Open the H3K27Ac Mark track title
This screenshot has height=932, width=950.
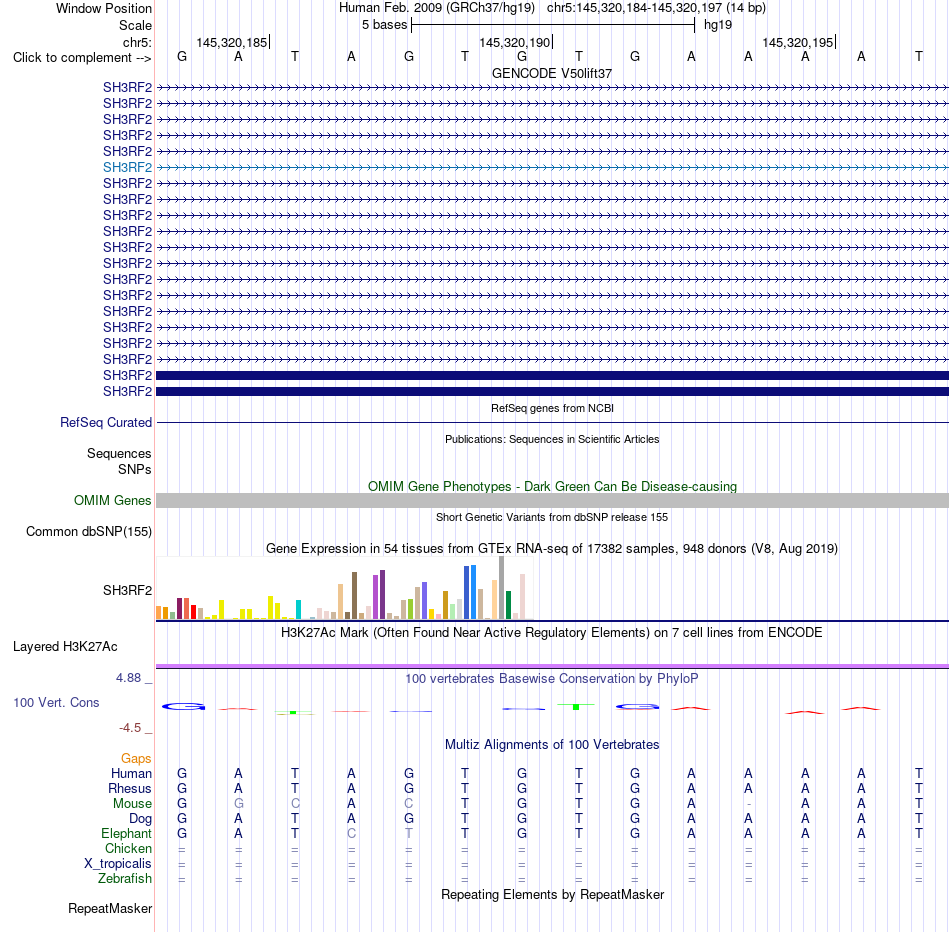(552, 633)
